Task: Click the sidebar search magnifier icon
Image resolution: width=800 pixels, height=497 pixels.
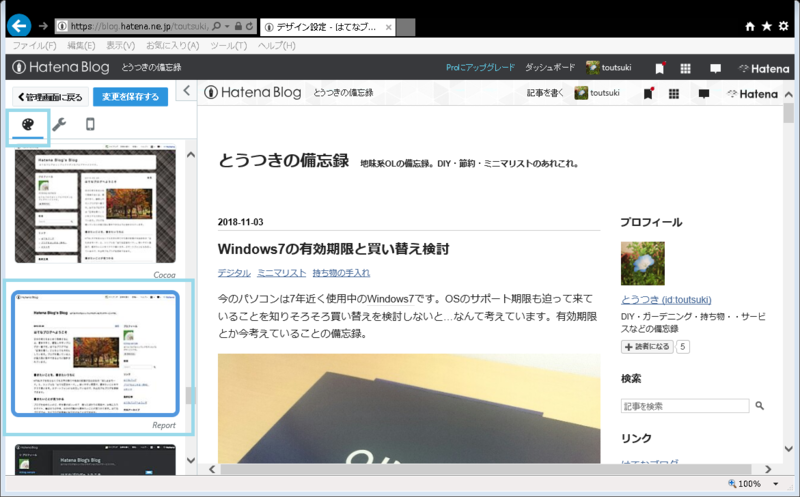Action: coord(759,406)
